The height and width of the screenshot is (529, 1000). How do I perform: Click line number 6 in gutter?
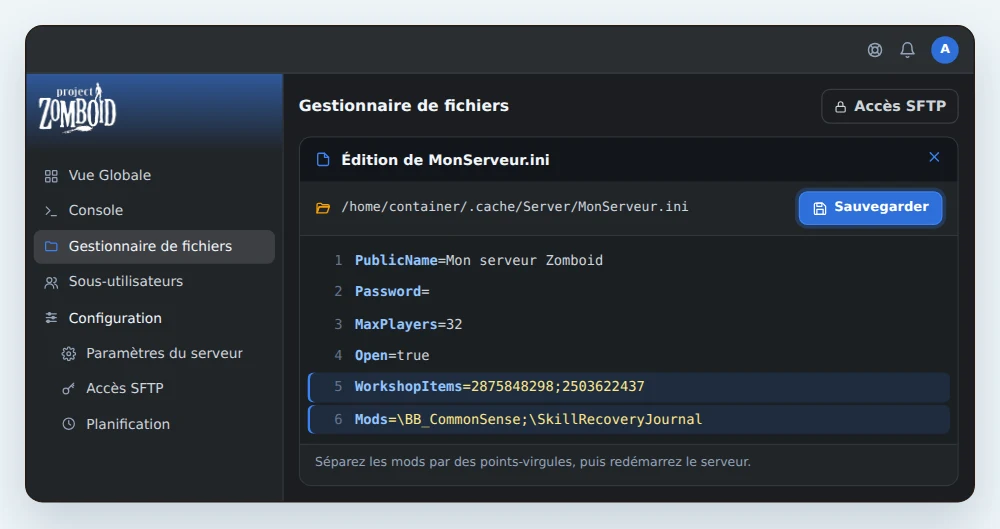tap(338, 420)
